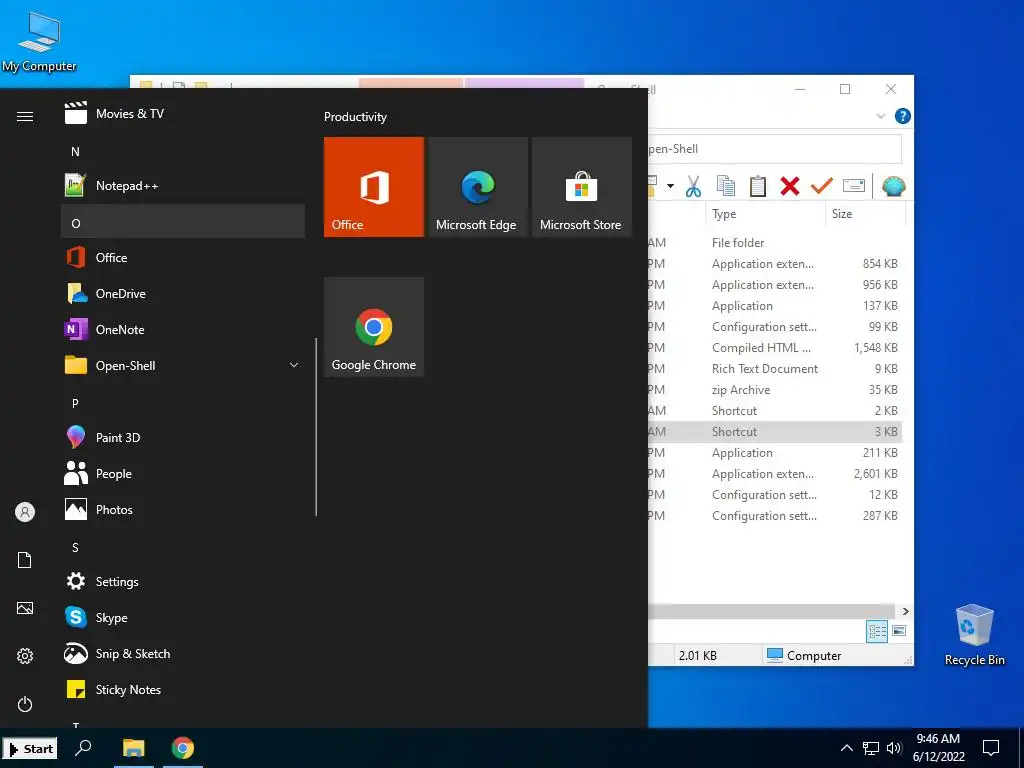Click the letter O section header

click(x=183, y=223)
